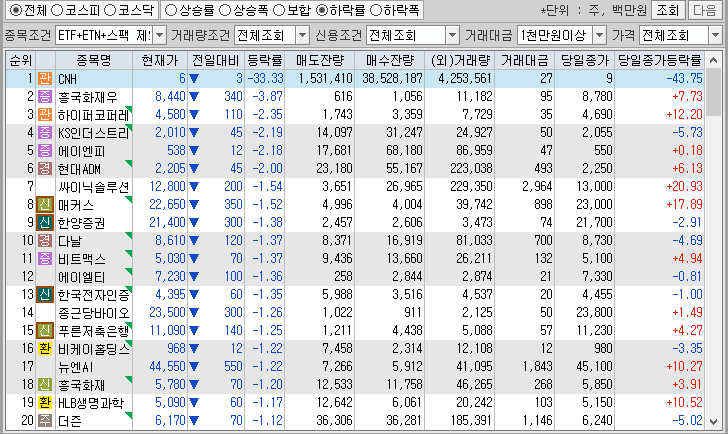Click the -43.75 value in CNH row

[684, 78]
